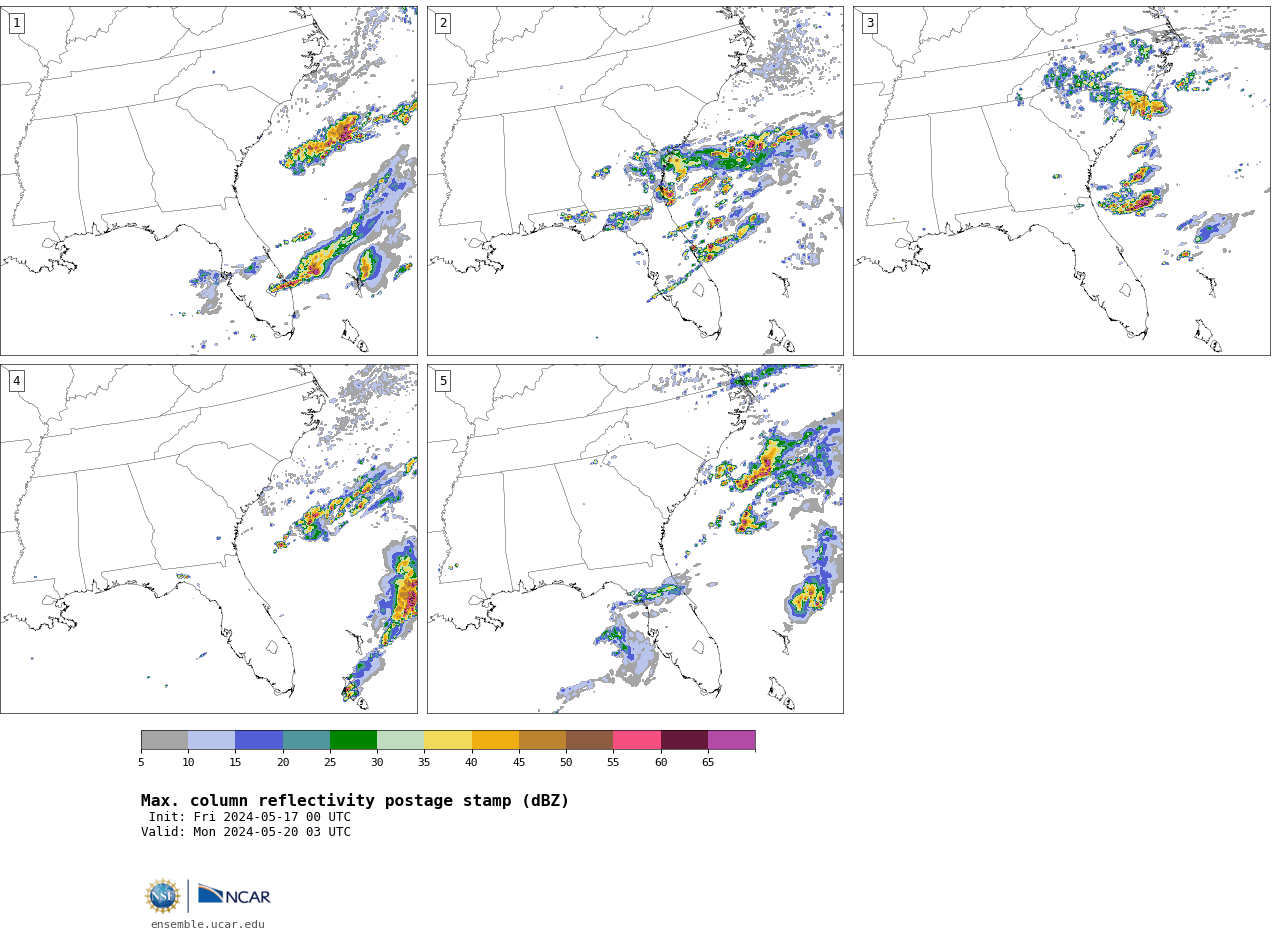Click the Valid: Mon 2024-05-20 03 UTC line
This screenshot has height=936, width=1280.
(246, 832)
